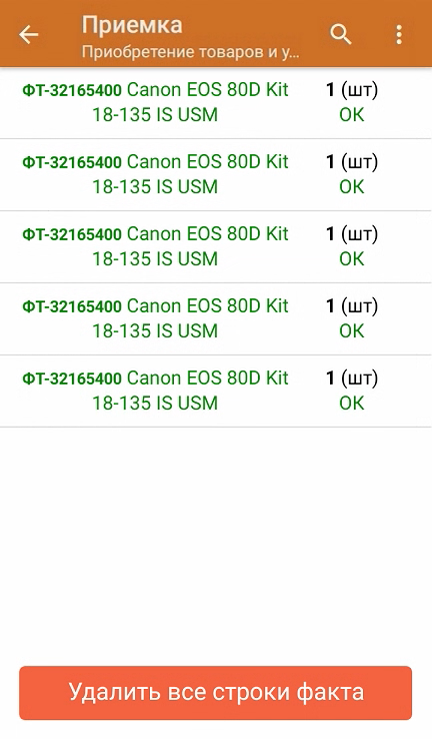Go back using the arrow icon
Screen dimensions: 432x739
point(28,34)
